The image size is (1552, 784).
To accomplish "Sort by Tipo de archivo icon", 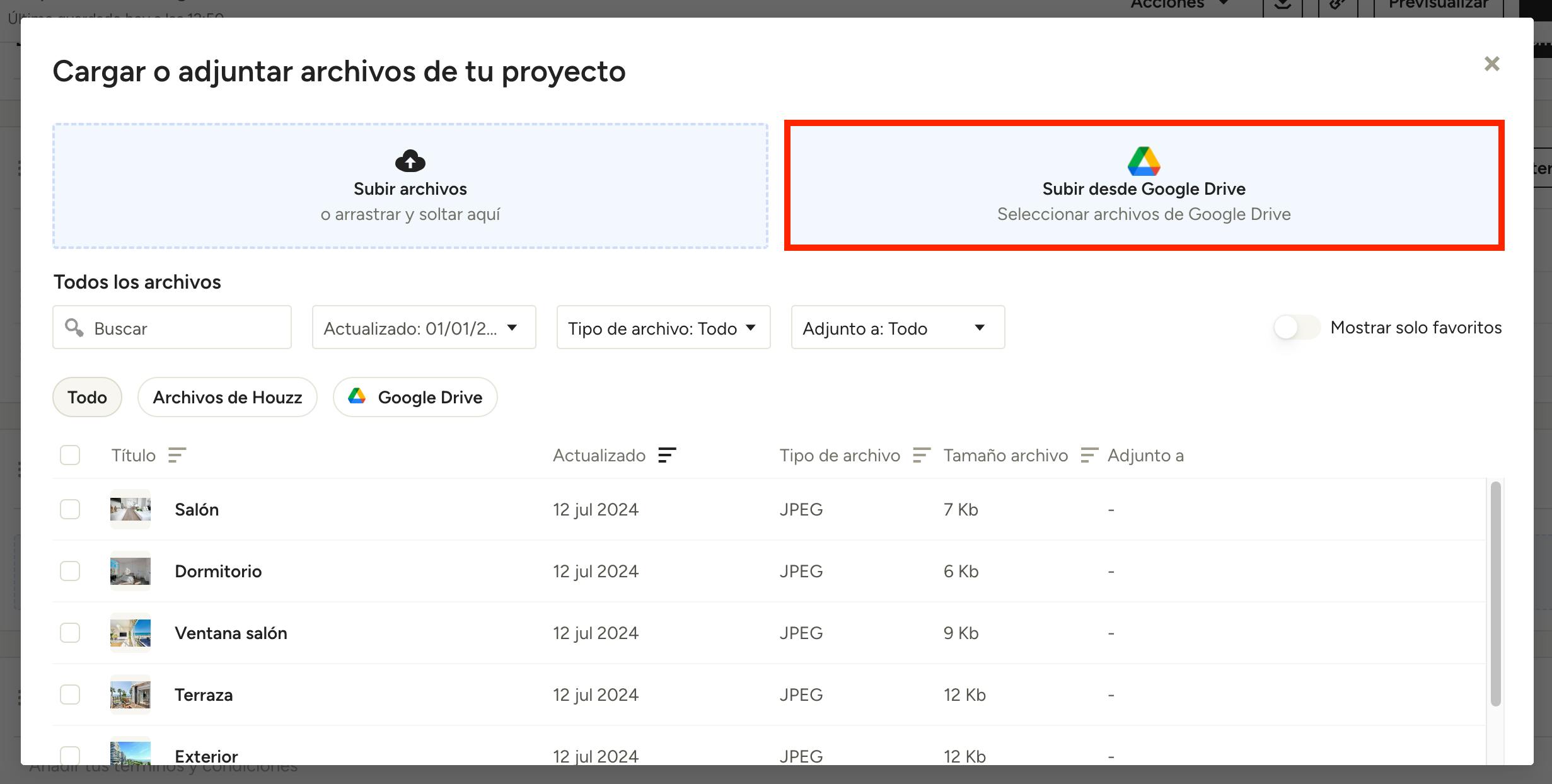I will 922,455.
